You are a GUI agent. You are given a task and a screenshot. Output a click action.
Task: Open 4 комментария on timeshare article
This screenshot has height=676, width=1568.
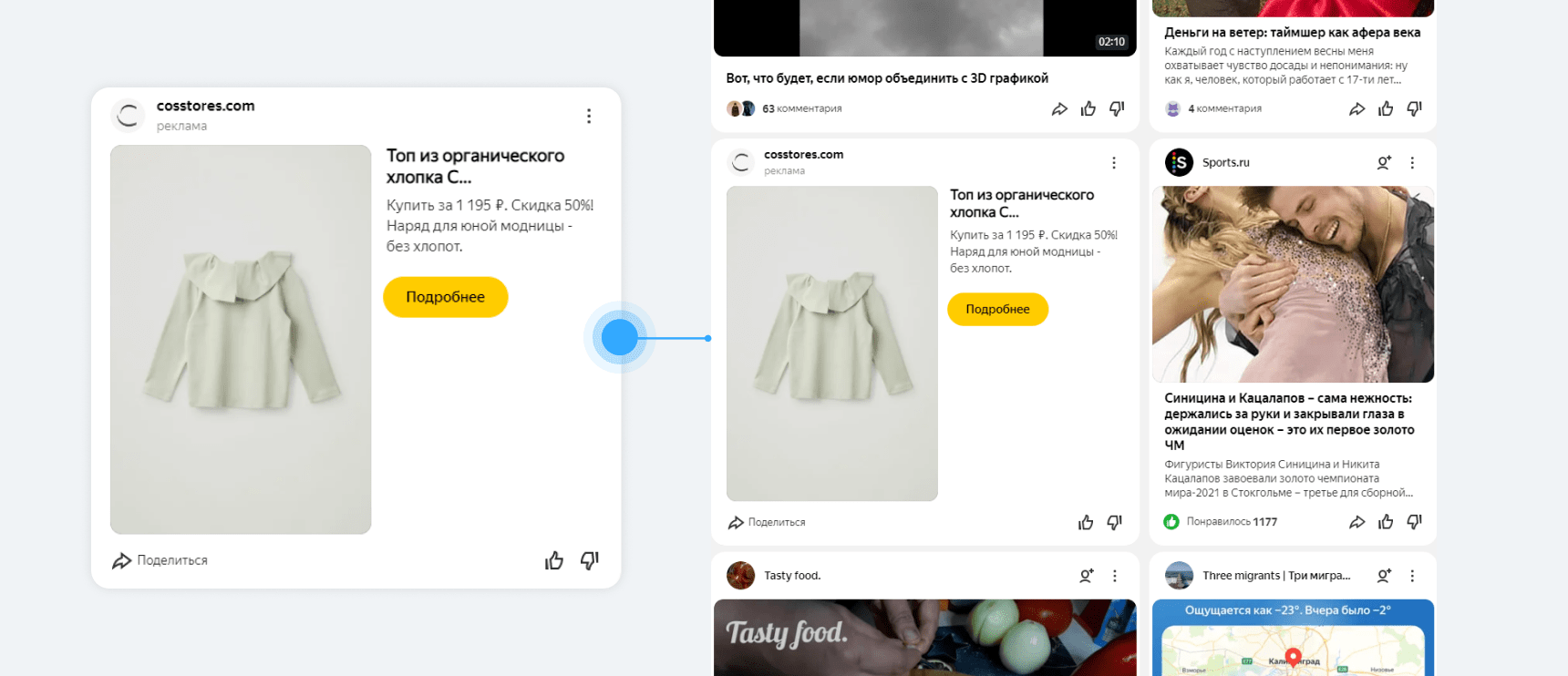1224,108
